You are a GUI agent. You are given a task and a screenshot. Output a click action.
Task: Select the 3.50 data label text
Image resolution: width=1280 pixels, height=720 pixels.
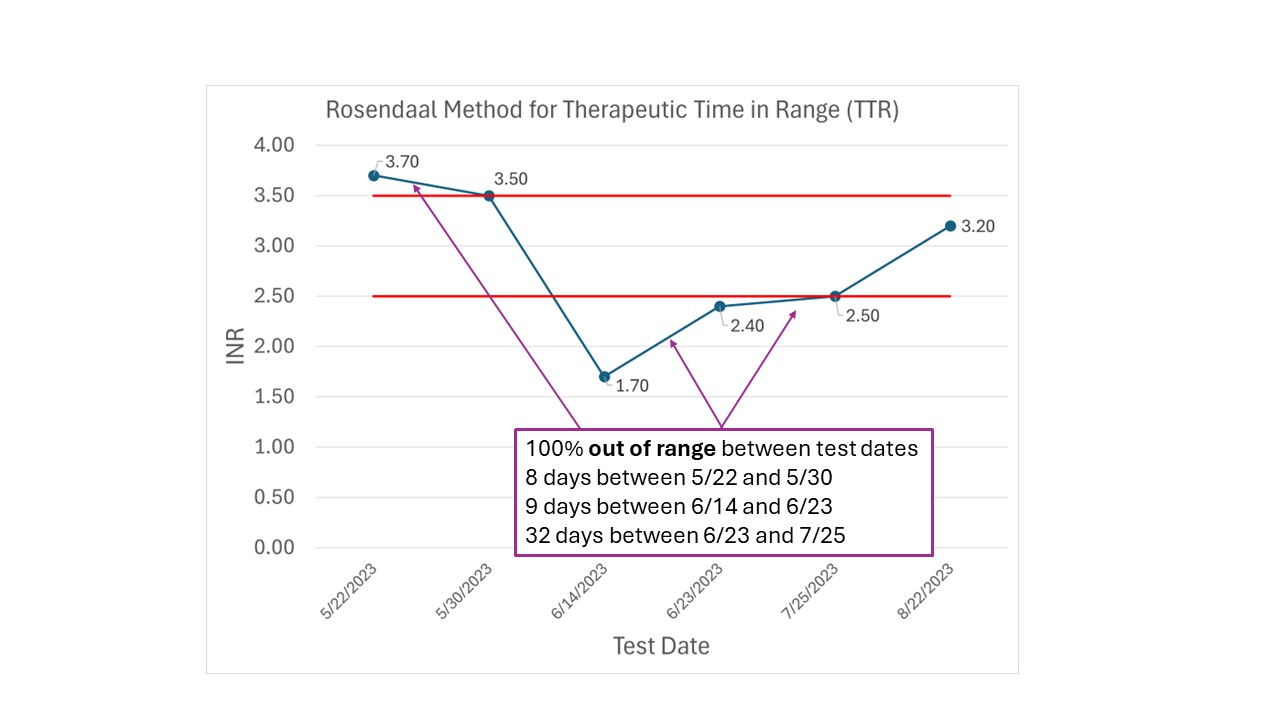coord(511,180)
